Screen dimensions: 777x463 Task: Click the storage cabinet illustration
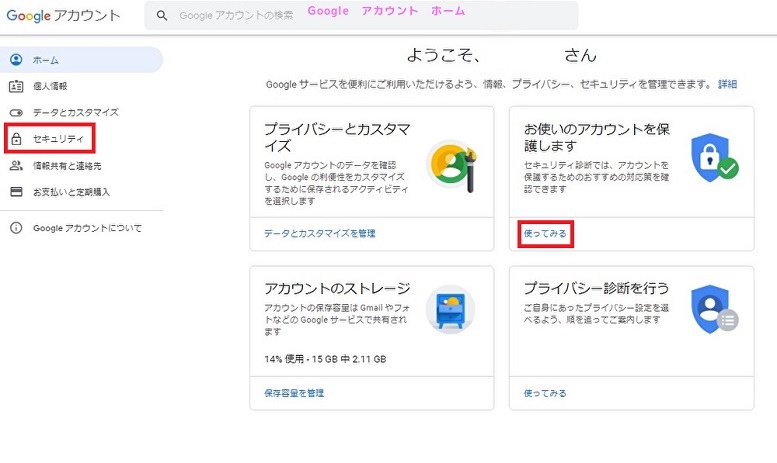(450, 310)
